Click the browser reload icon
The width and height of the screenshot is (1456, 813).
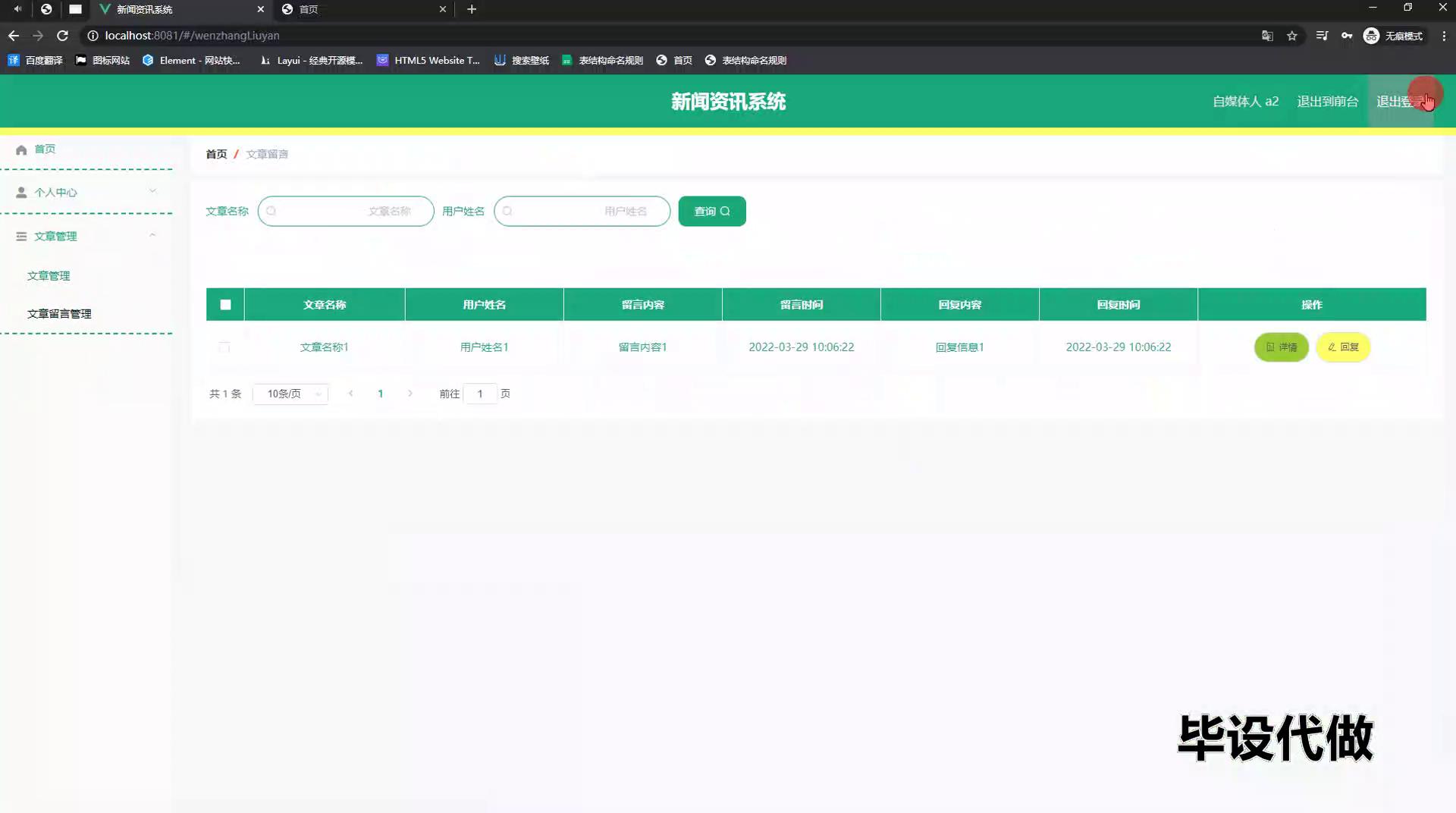(x=63, y=36)
